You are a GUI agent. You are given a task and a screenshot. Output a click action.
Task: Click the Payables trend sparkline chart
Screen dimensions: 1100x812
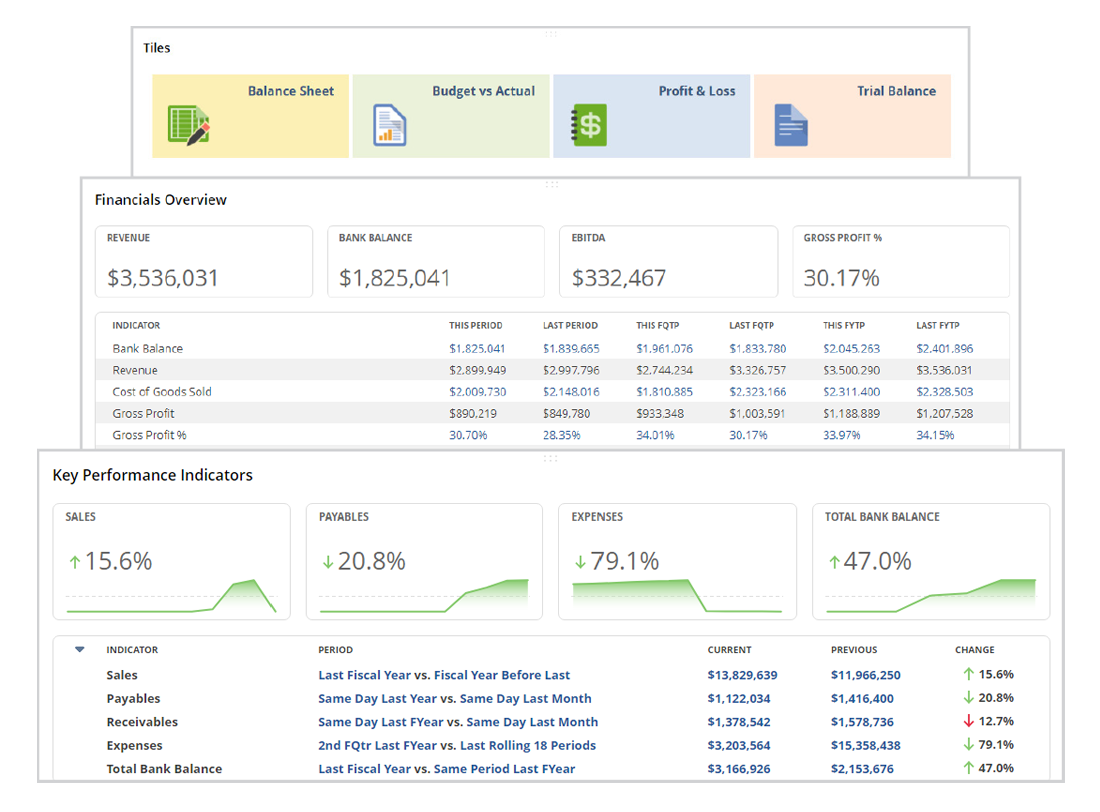[x=424, y=596]
